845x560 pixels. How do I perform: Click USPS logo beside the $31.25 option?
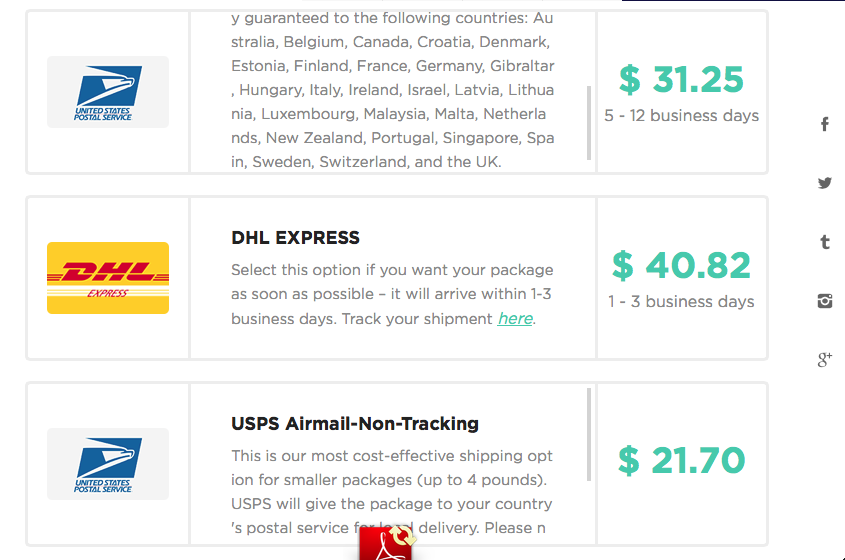108,92
